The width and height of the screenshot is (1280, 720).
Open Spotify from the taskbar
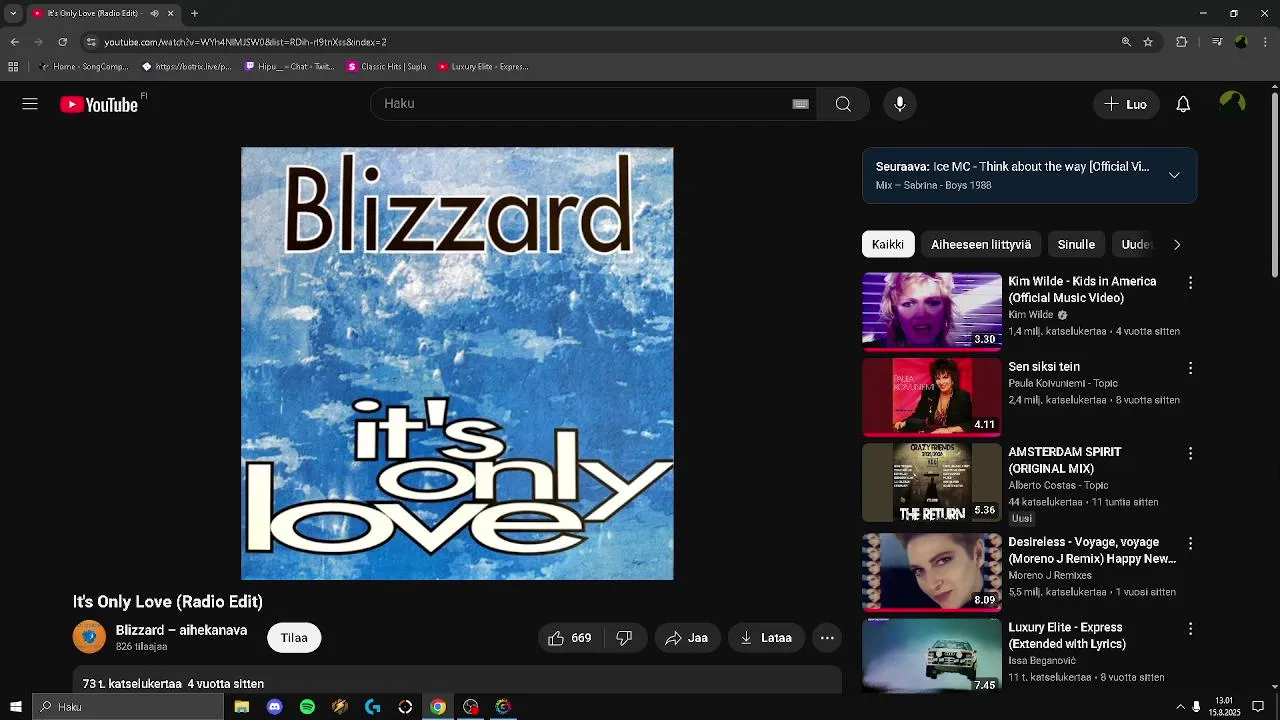307,707
